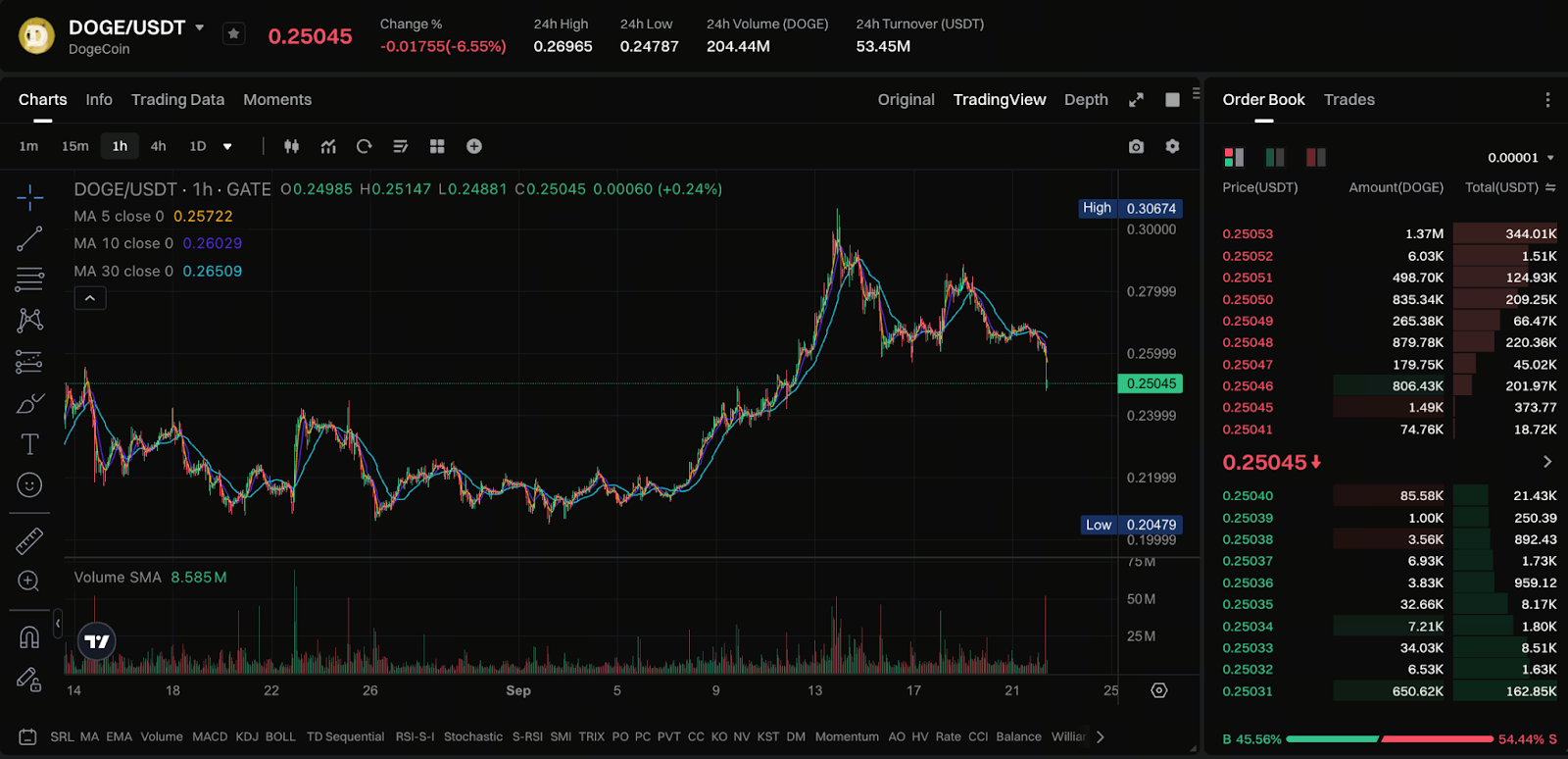
Task: Click the chart refresh icon
Action: pos(365,146)
